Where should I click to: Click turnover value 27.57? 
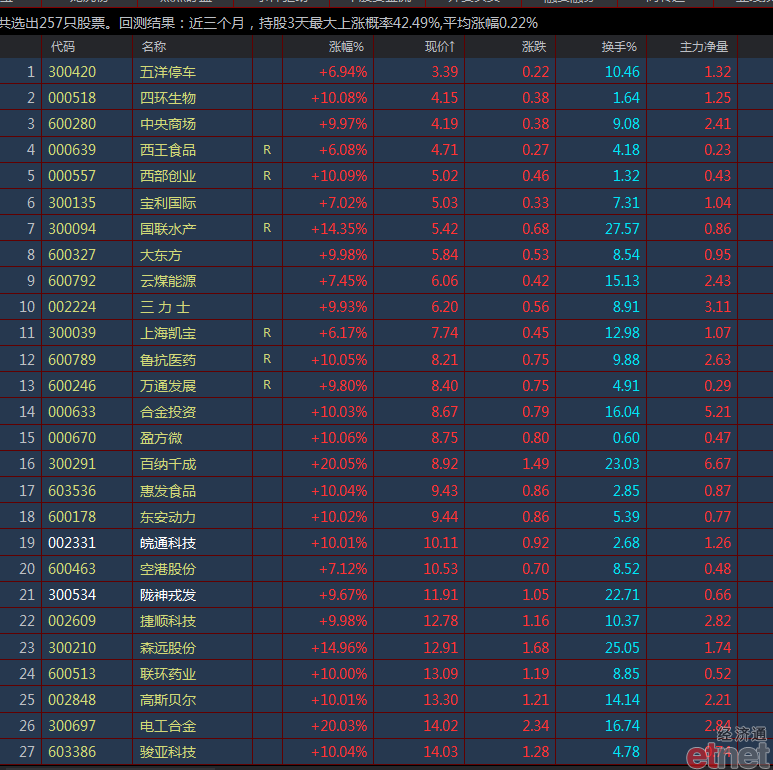coord(622,229)
